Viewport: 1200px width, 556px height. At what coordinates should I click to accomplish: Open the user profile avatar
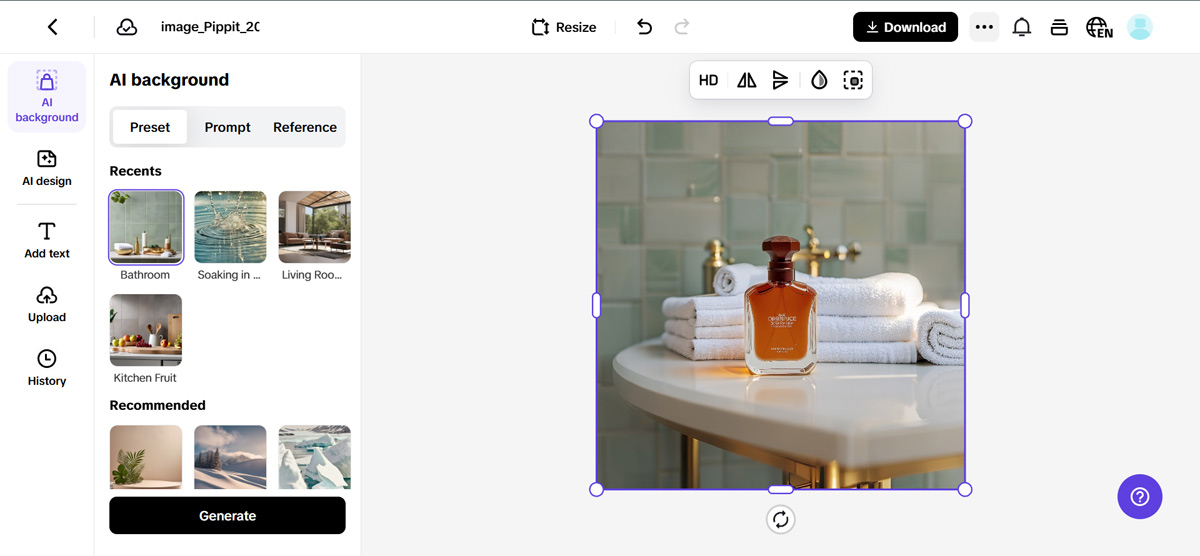tap(1140, 27)
